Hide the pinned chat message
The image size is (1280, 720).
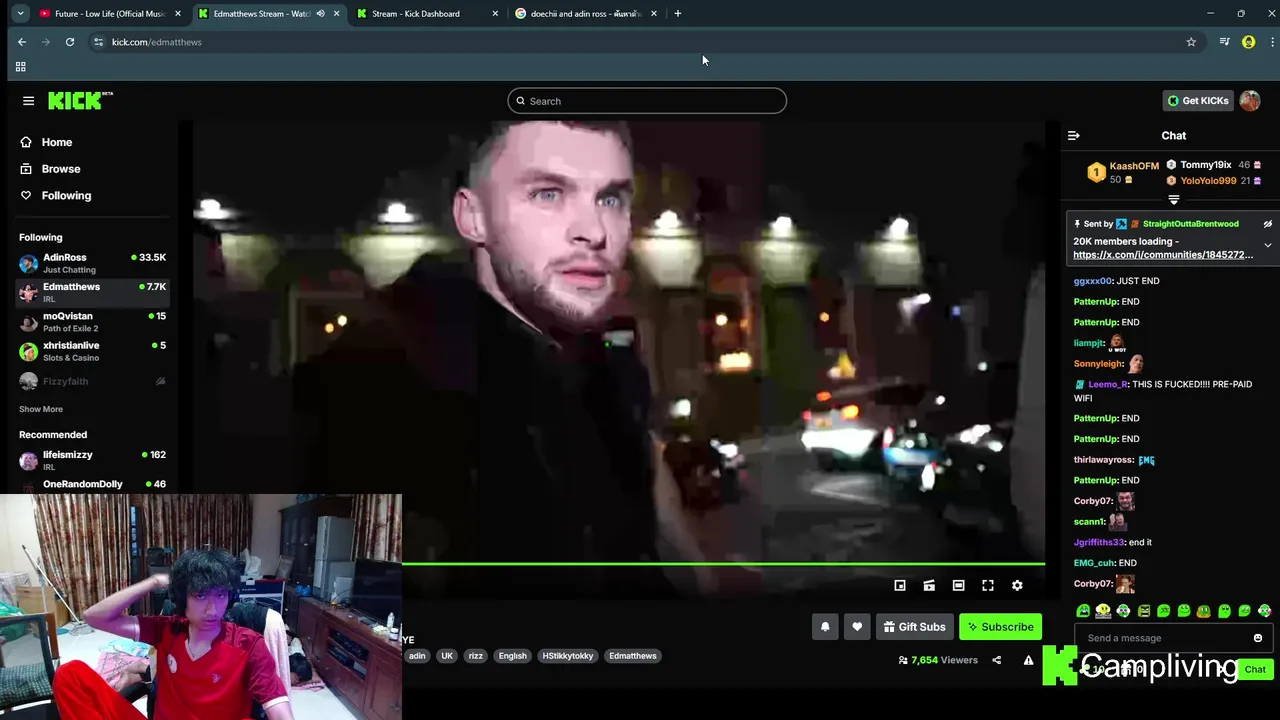pyautogui.click(x=1267, y=224)
